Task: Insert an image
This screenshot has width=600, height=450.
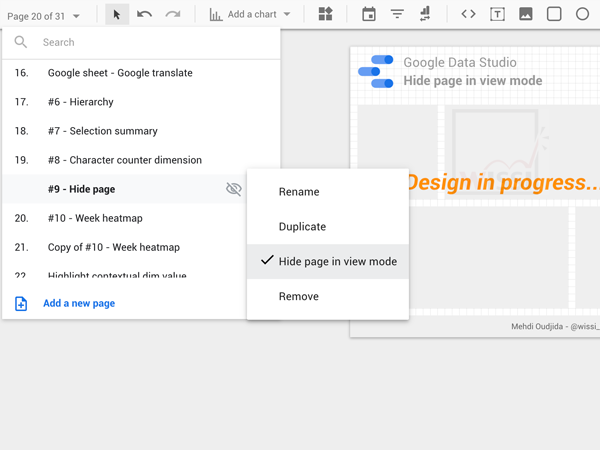Action: point(526,14)
